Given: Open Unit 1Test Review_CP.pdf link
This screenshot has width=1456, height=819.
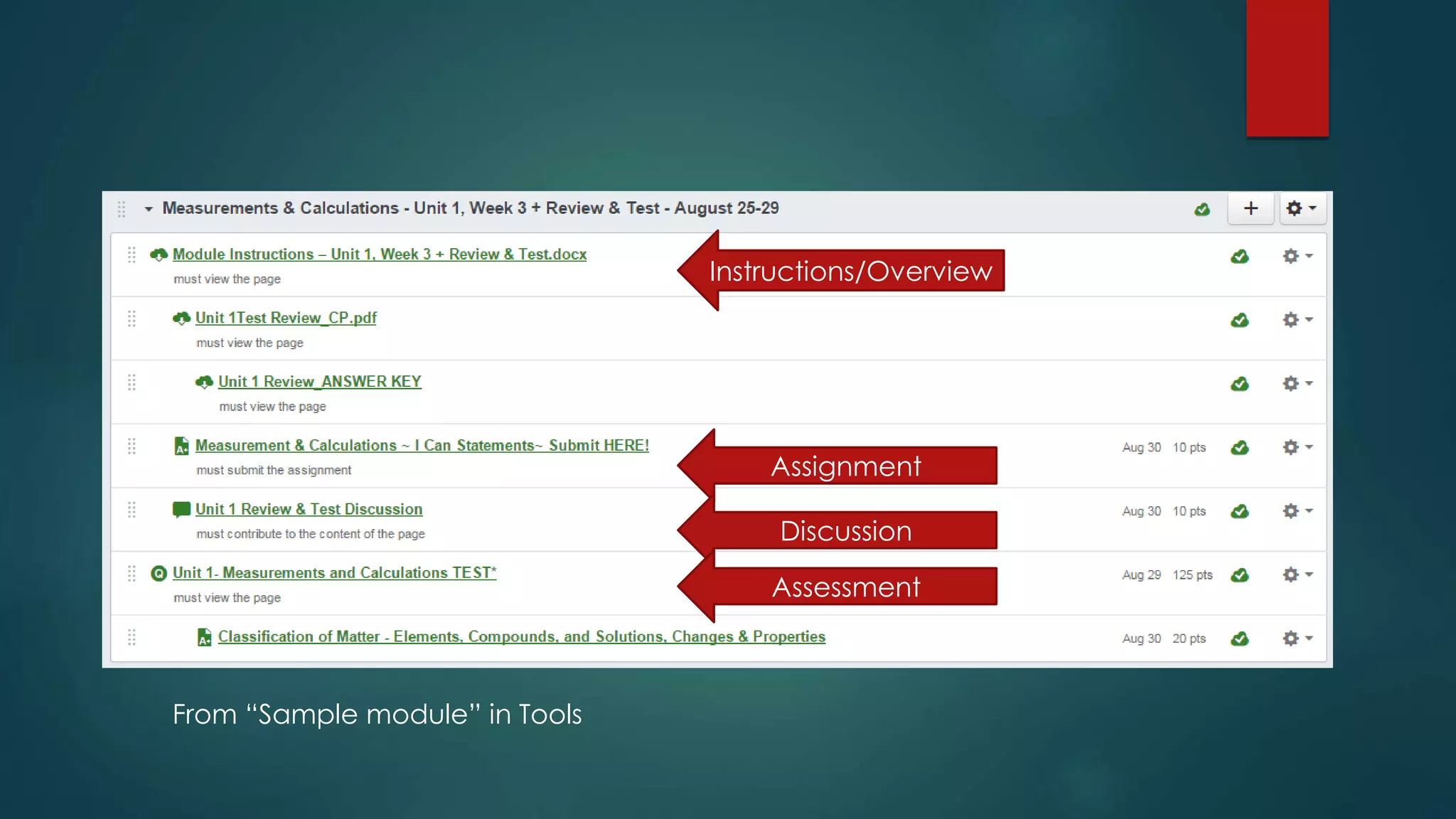Looking at the screenshot, I should pyautogui.click(x=286, y=318).
